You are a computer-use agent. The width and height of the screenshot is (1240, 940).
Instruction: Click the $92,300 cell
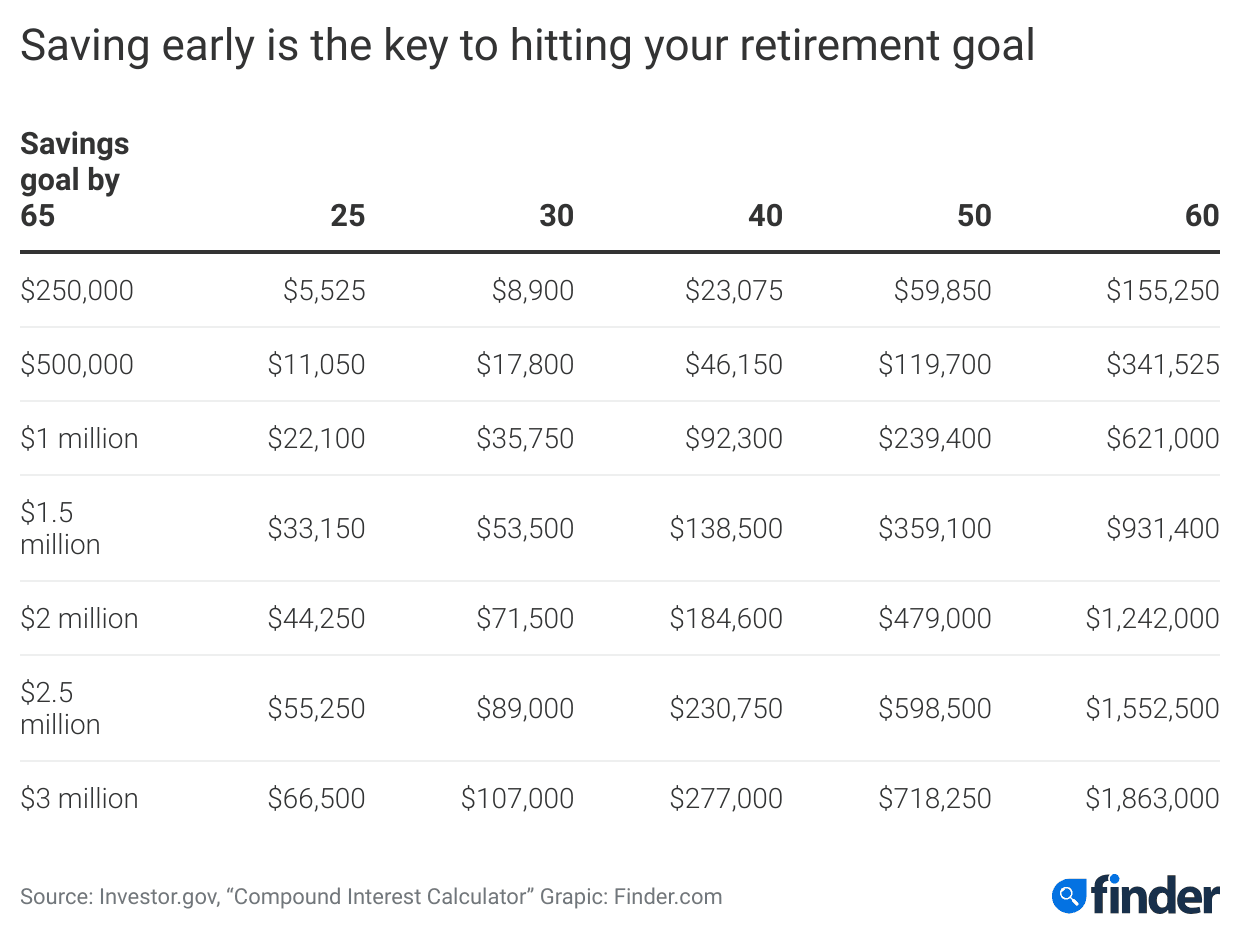(x=734, y=438)
